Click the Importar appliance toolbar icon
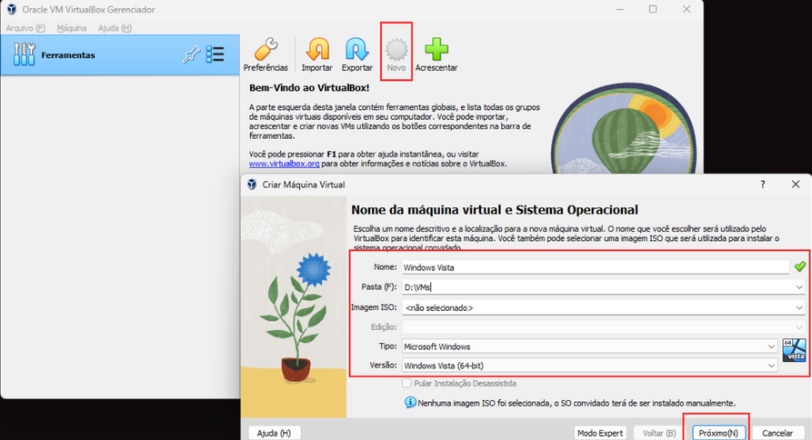Image resolution: width=812 pixels, height=440 pixels. click(317, 54)
